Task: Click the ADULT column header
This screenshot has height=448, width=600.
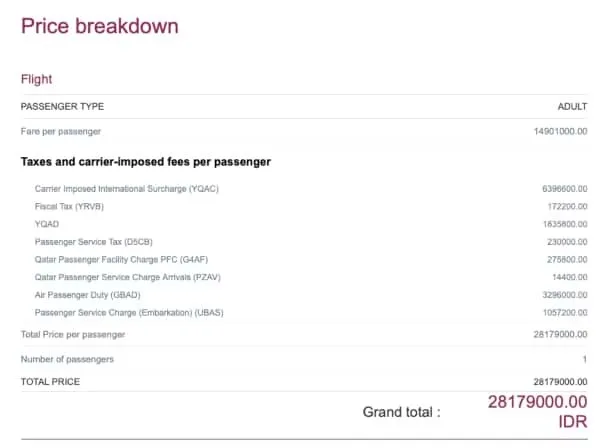Action: pyautogui.click(x=571, y=106)
